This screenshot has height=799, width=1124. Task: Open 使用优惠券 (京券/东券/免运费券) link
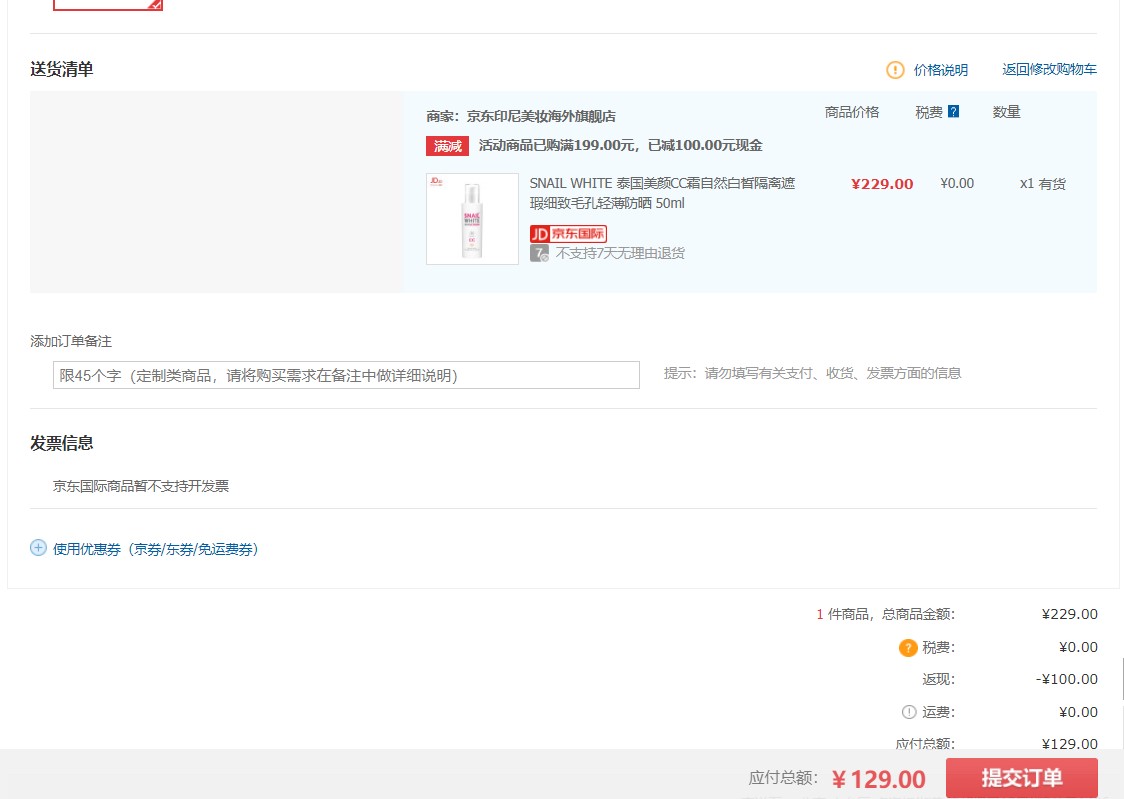(156, 549)
